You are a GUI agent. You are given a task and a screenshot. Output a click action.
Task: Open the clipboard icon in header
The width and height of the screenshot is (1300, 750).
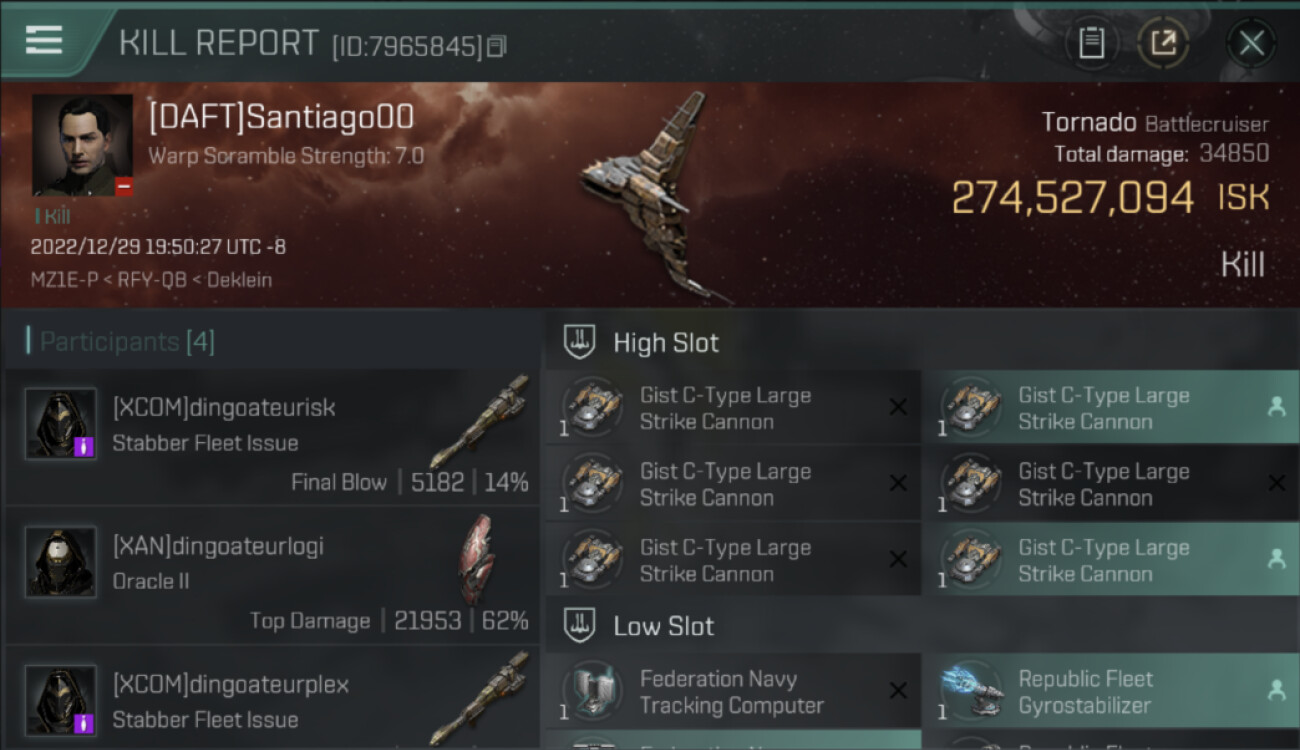pos(1091,43)
